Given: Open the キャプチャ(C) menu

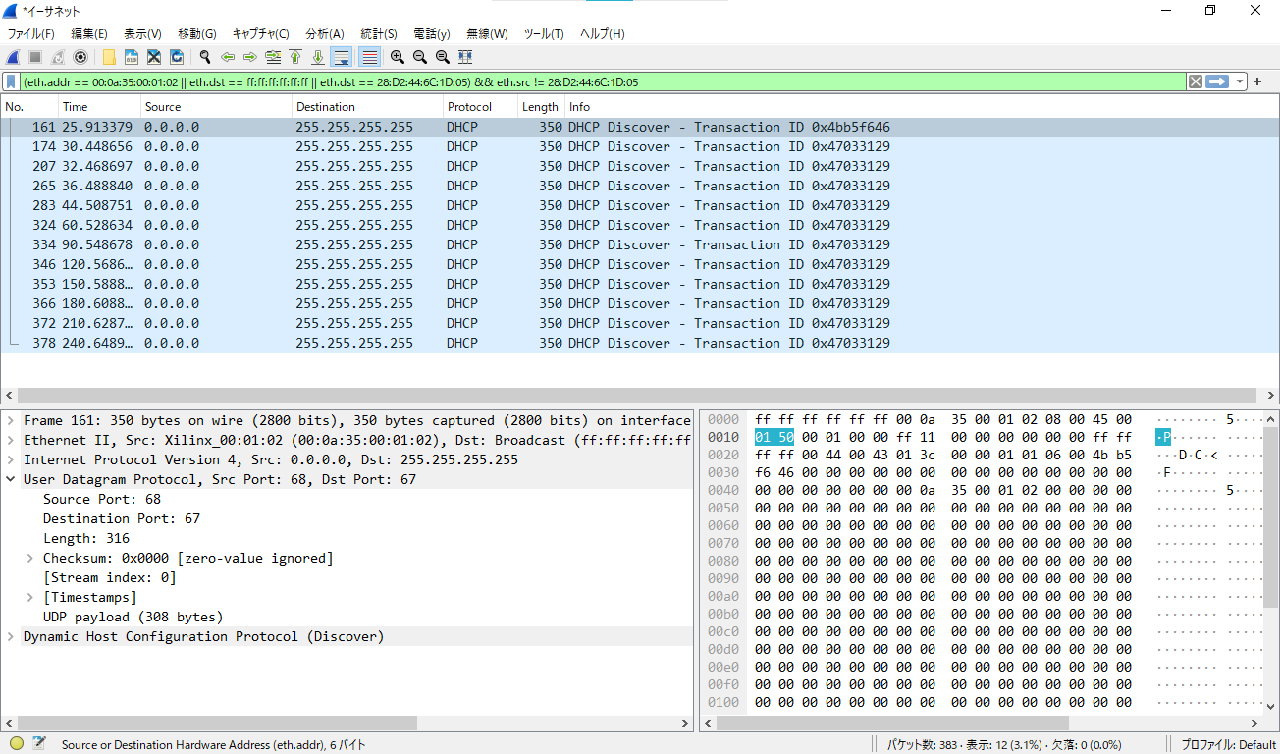Looking at the screenshot, I should (x=261, y=33).
